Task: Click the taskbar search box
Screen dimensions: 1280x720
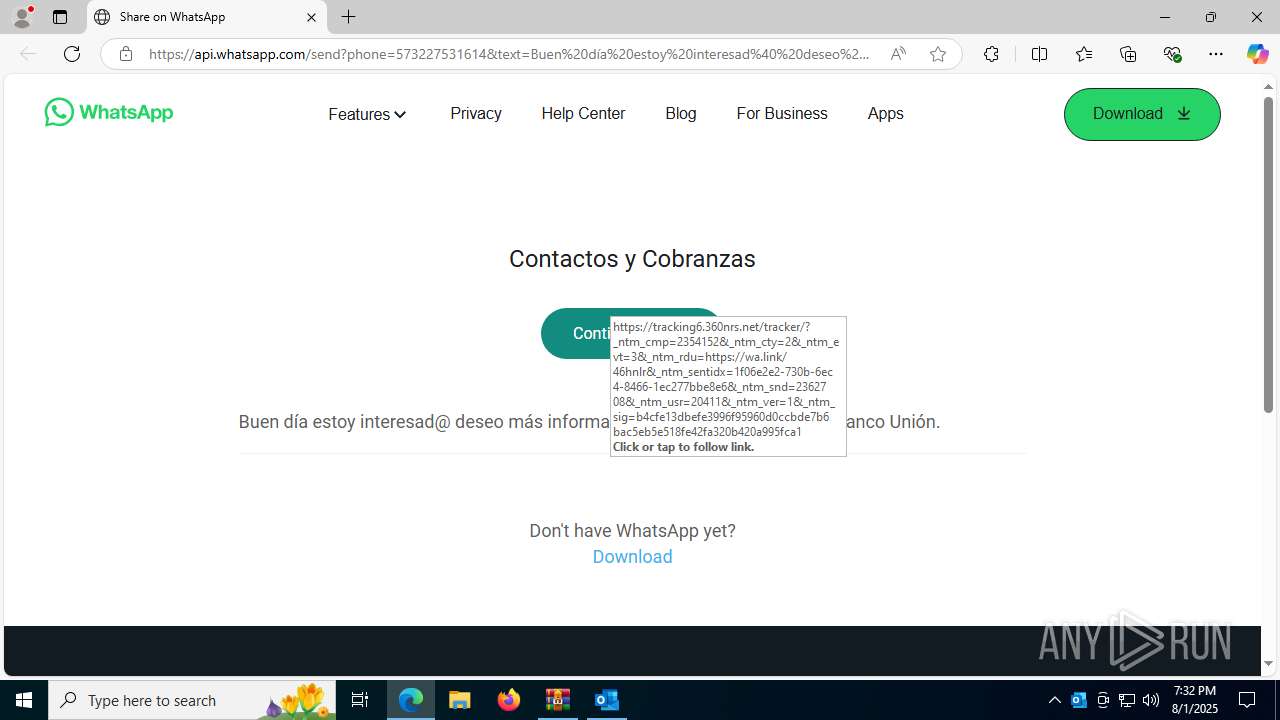Action: click(x=191, y=700)
